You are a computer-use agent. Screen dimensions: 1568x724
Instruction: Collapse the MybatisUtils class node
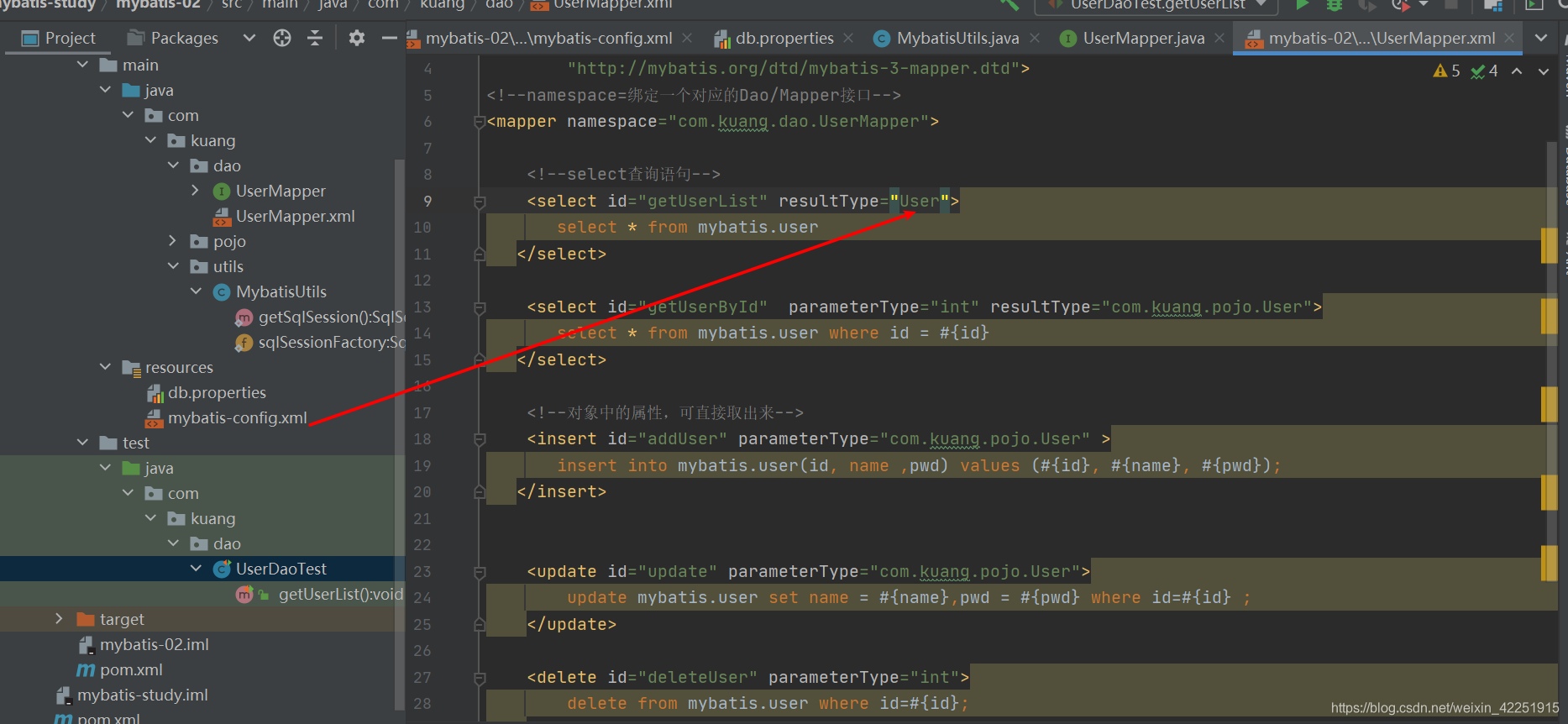196,291
